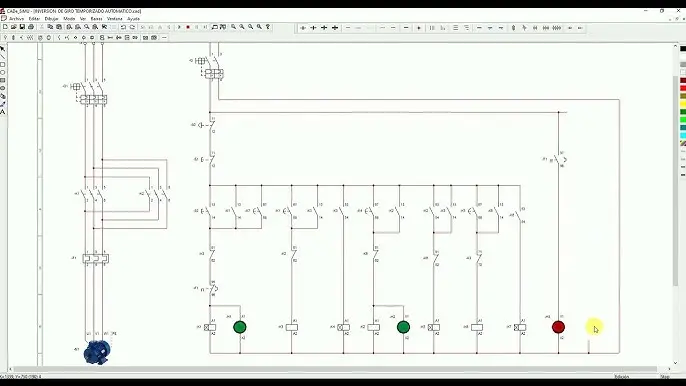Image resolution: width=686 pixels, height=386 pixels.
Task: Click the blue motor symbol
Action: [x=97, y=352]
